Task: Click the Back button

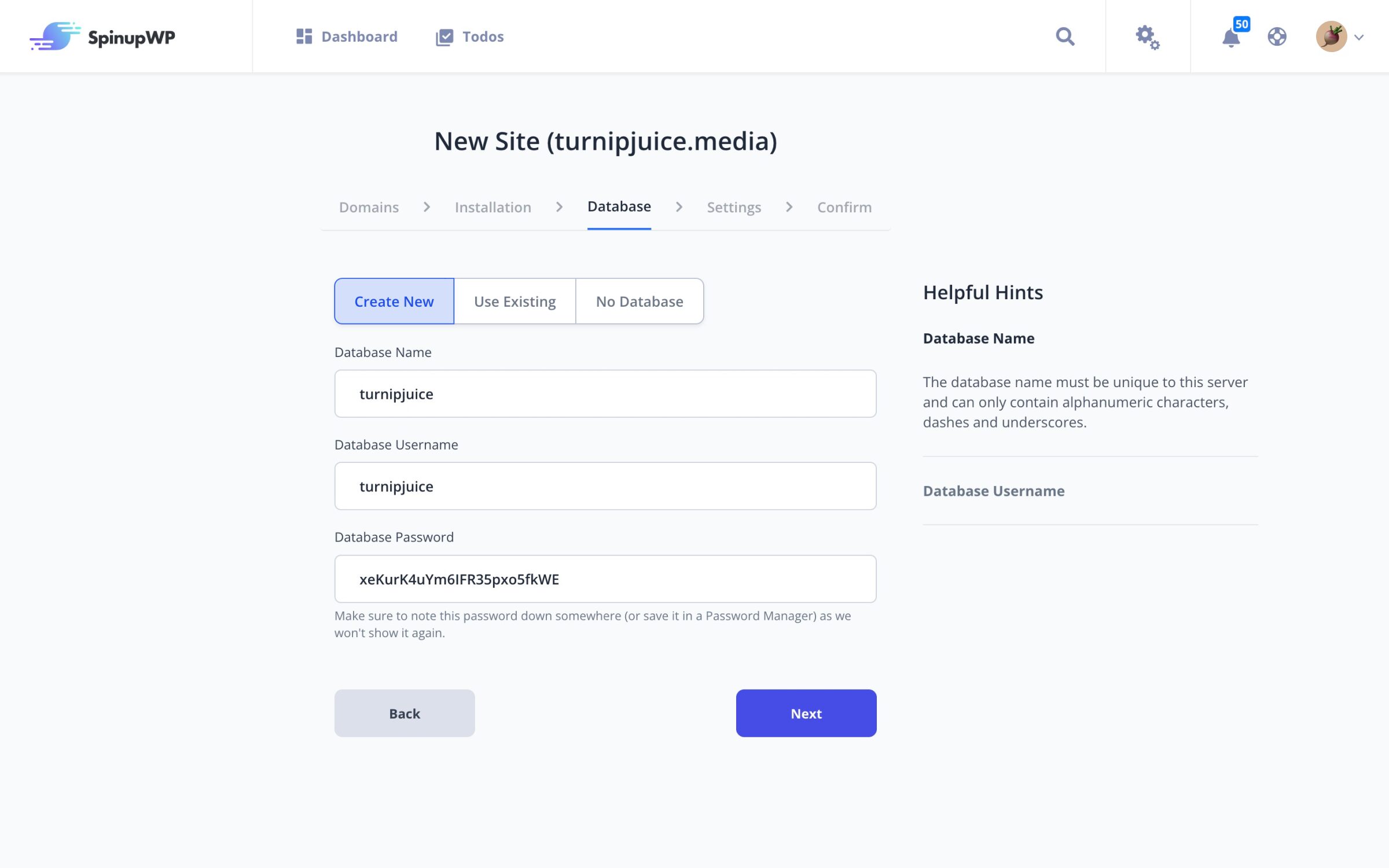Action: point(405,713)
